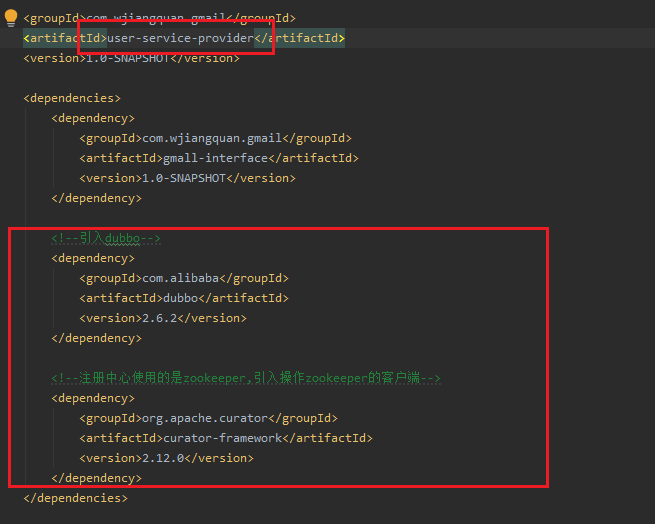Screen dimensions: 655x524
Task: Click the 引入dubbo comment line
Action: pos(106,238)
